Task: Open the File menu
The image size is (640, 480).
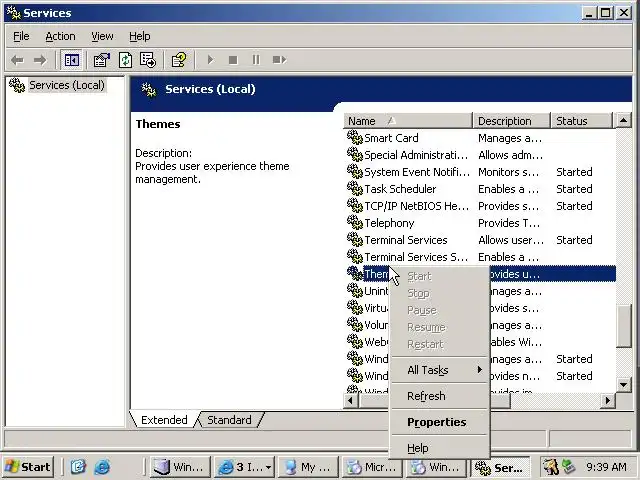Action: tap(21, 36)
